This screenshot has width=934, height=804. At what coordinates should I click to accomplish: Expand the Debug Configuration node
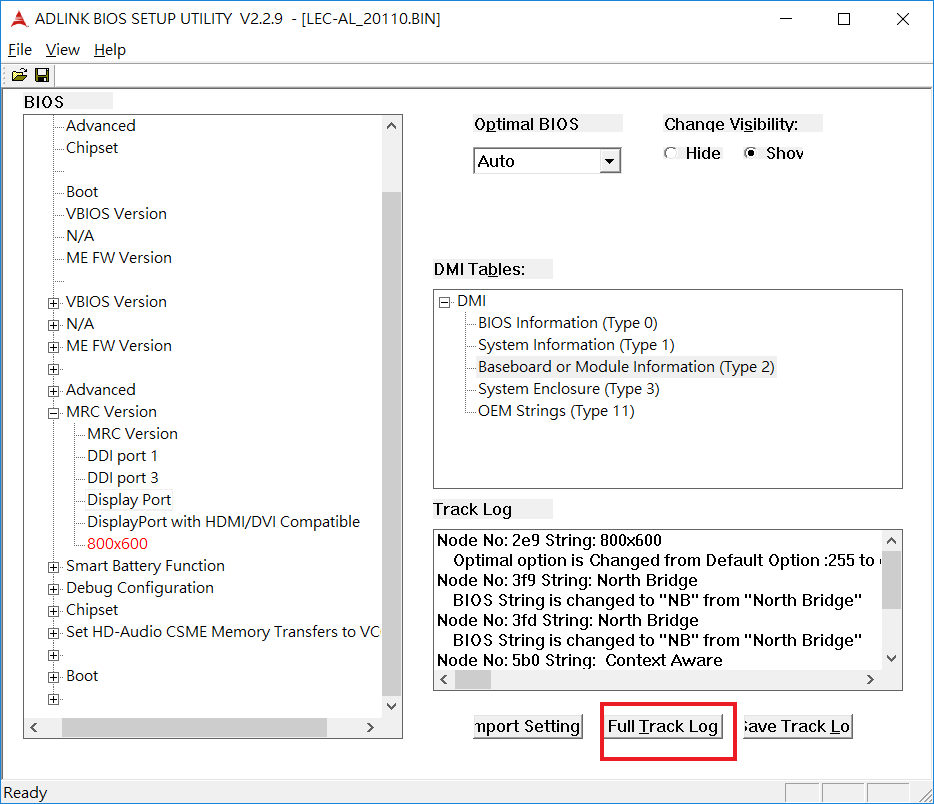click(x=54, y=589)
